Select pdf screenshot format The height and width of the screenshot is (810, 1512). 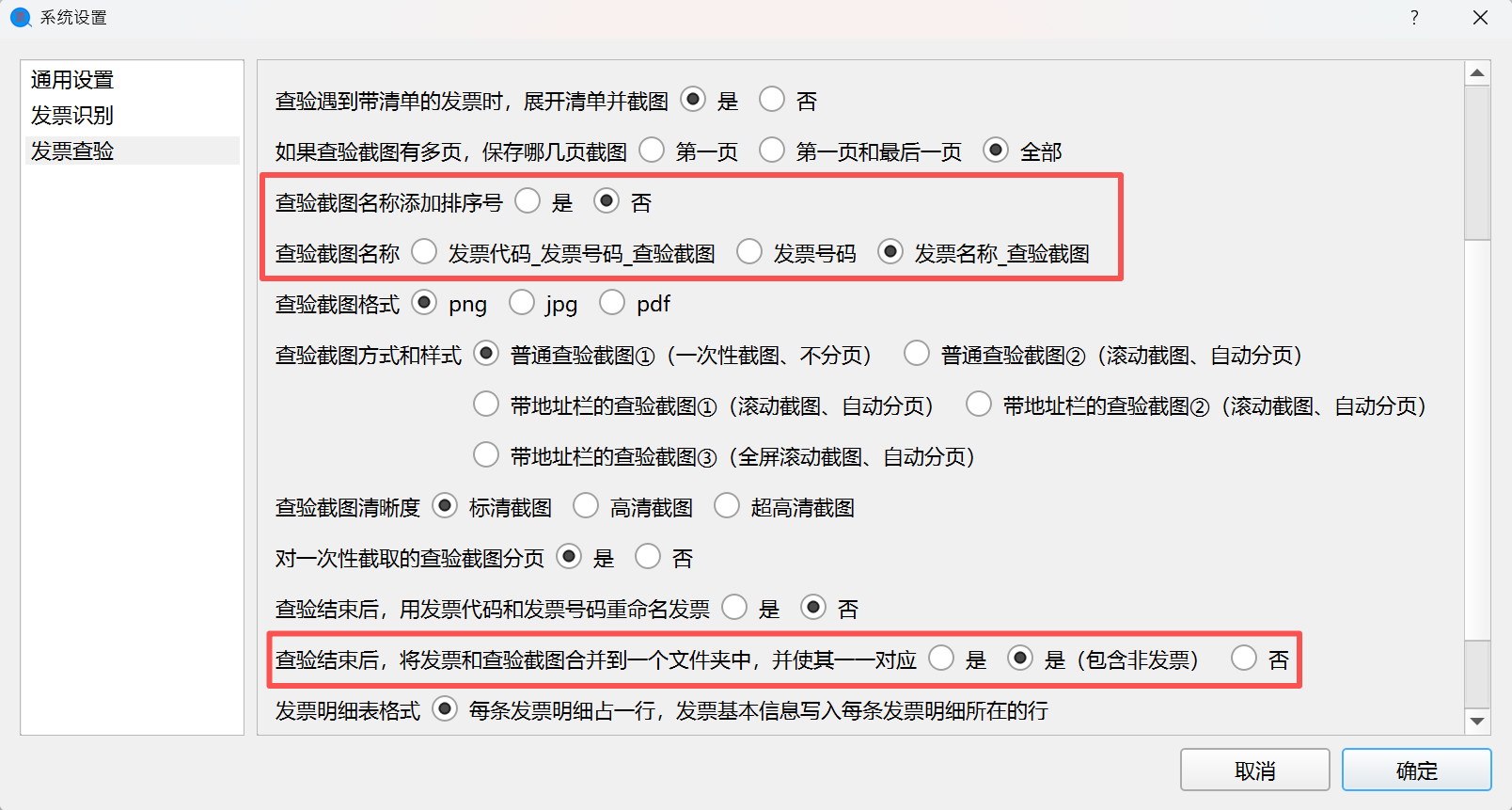(612, 303)
